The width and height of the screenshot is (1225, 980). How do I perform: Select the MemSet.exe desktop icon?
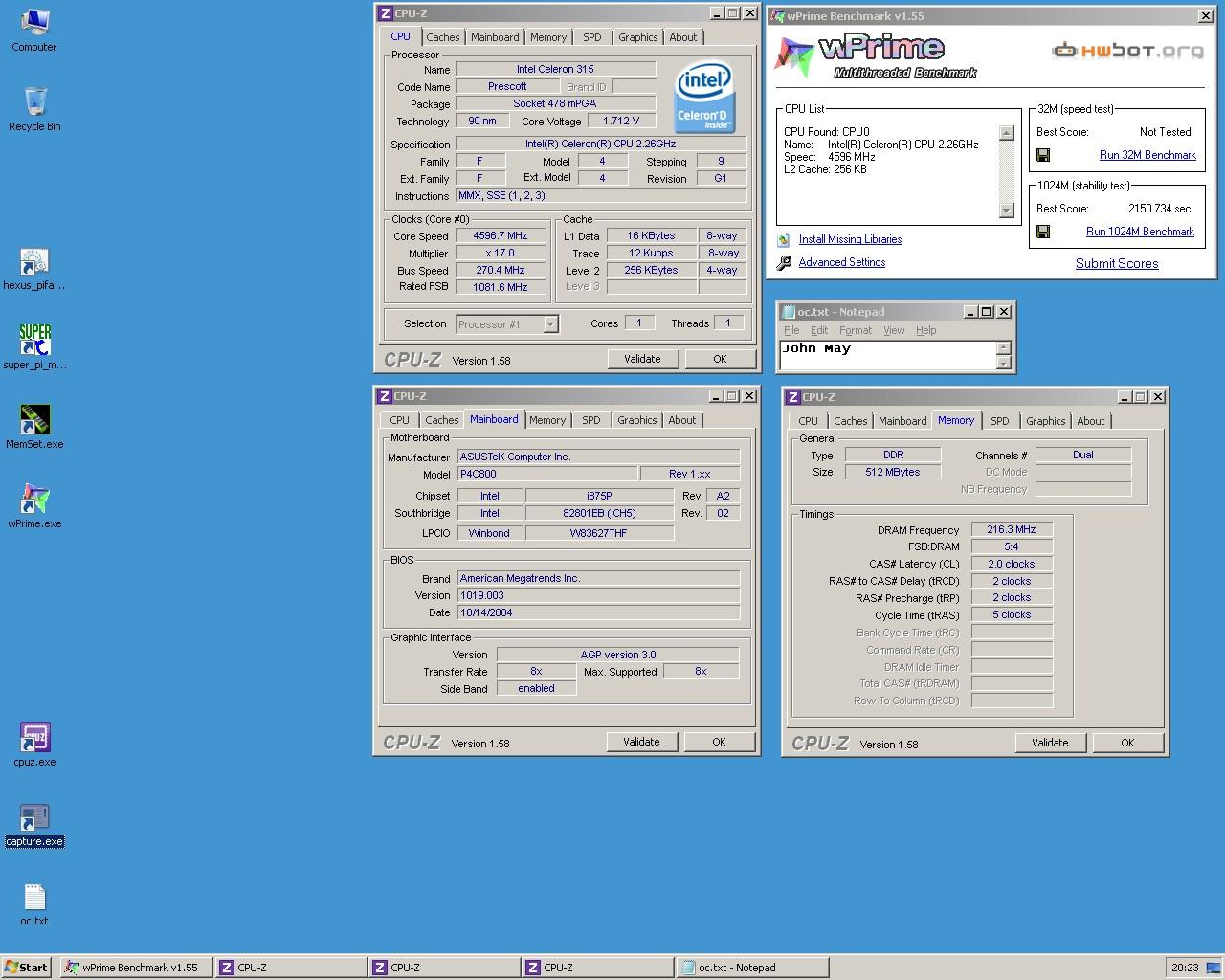point(34,427)
